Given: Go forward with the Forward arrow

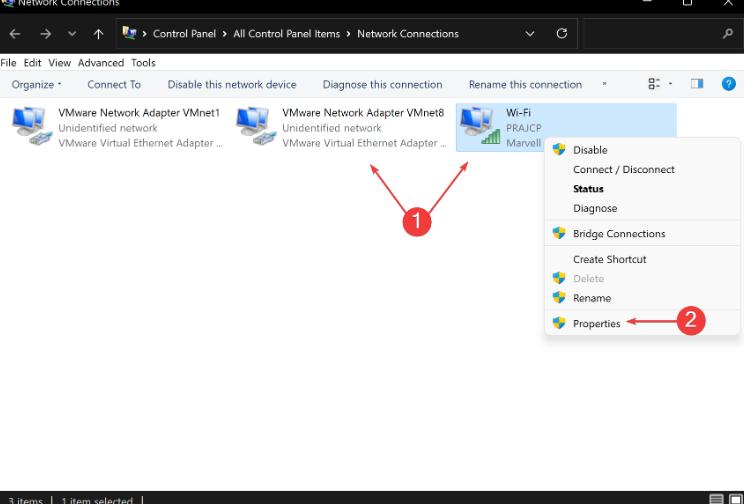Looking at the screenshot, I should [46, 34].
